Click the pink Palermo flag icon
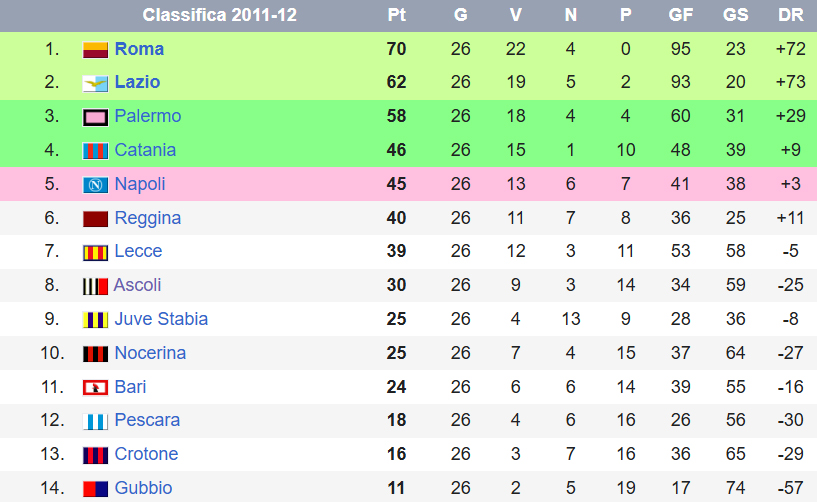This screenshot has height=502, width=817. (95, 117)
